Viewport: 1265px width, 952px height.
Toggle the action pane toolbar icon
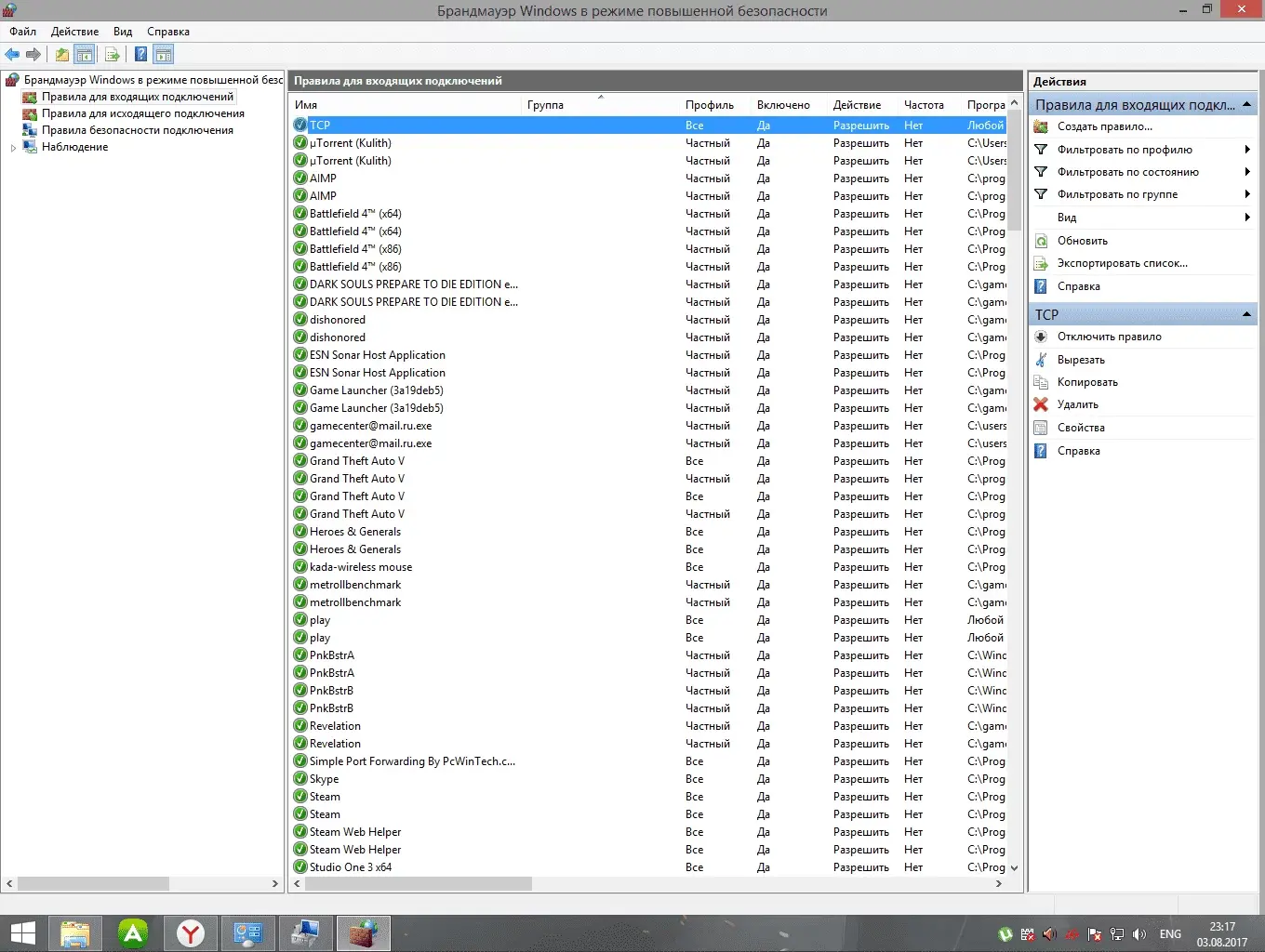click(164, 55)
